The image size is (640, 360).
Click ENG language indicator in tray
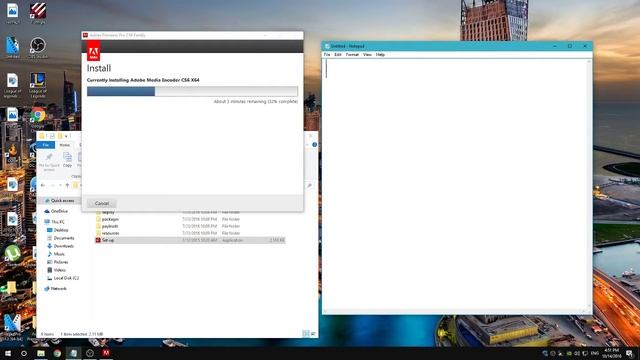coord(595,353)
